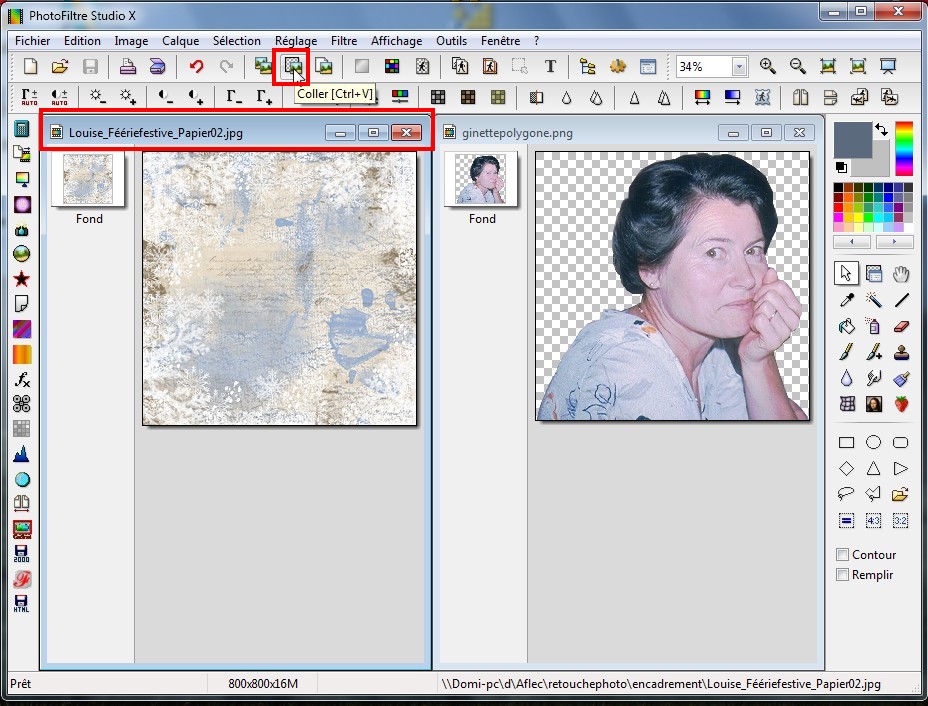928x706 pixels.
Task: Set the 3:2 ratio selection
Action: click(900, 520)
